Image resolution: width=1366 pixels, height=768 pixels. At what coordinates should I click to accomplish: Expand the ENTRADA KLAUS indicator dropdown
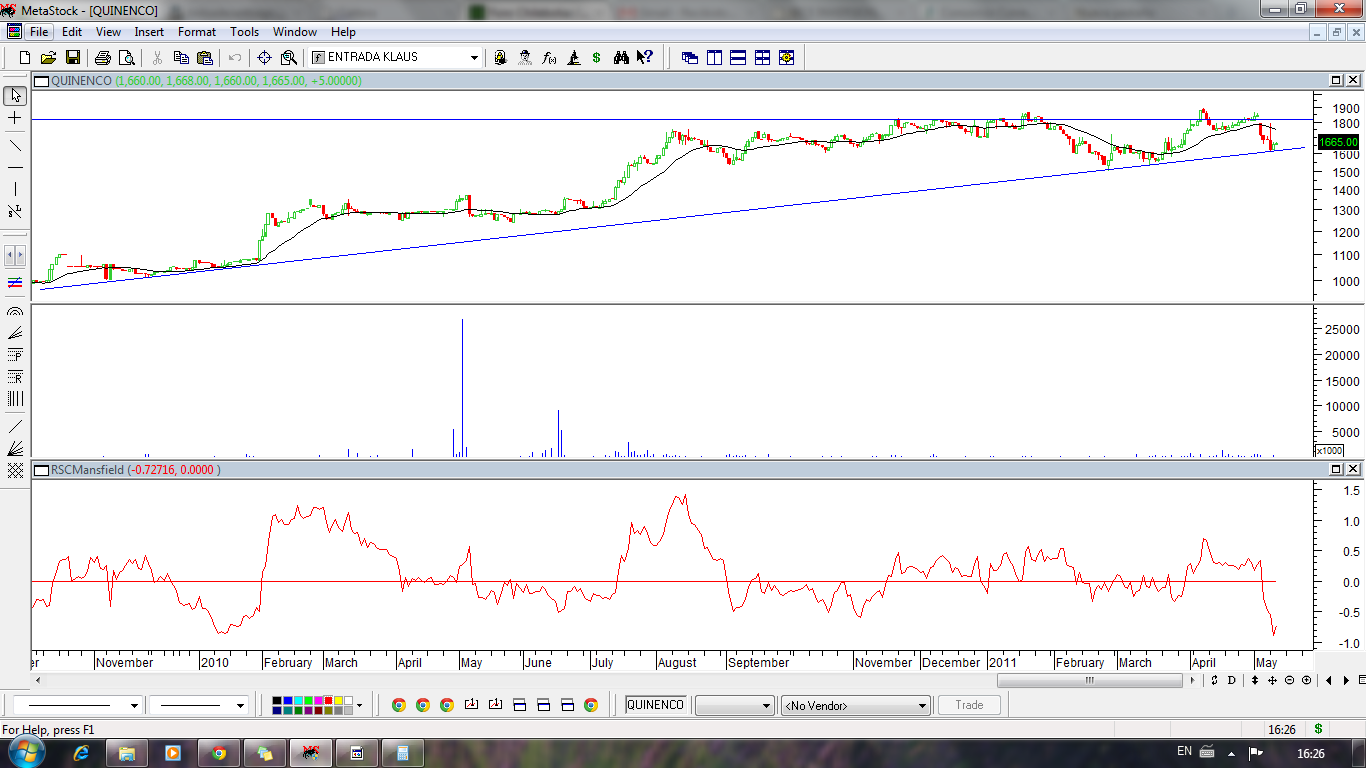pos(474,58)
